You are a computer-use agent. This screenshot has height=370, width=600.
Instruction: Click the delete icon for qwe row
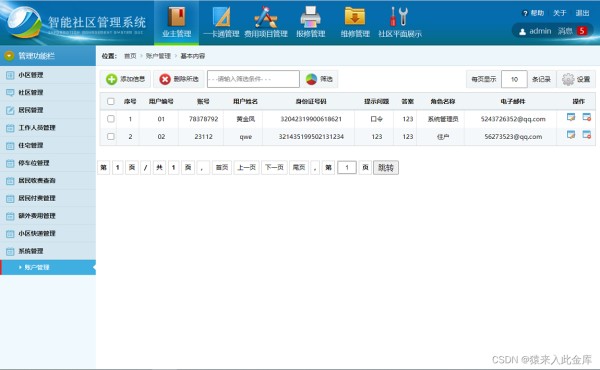coord(587,135)
